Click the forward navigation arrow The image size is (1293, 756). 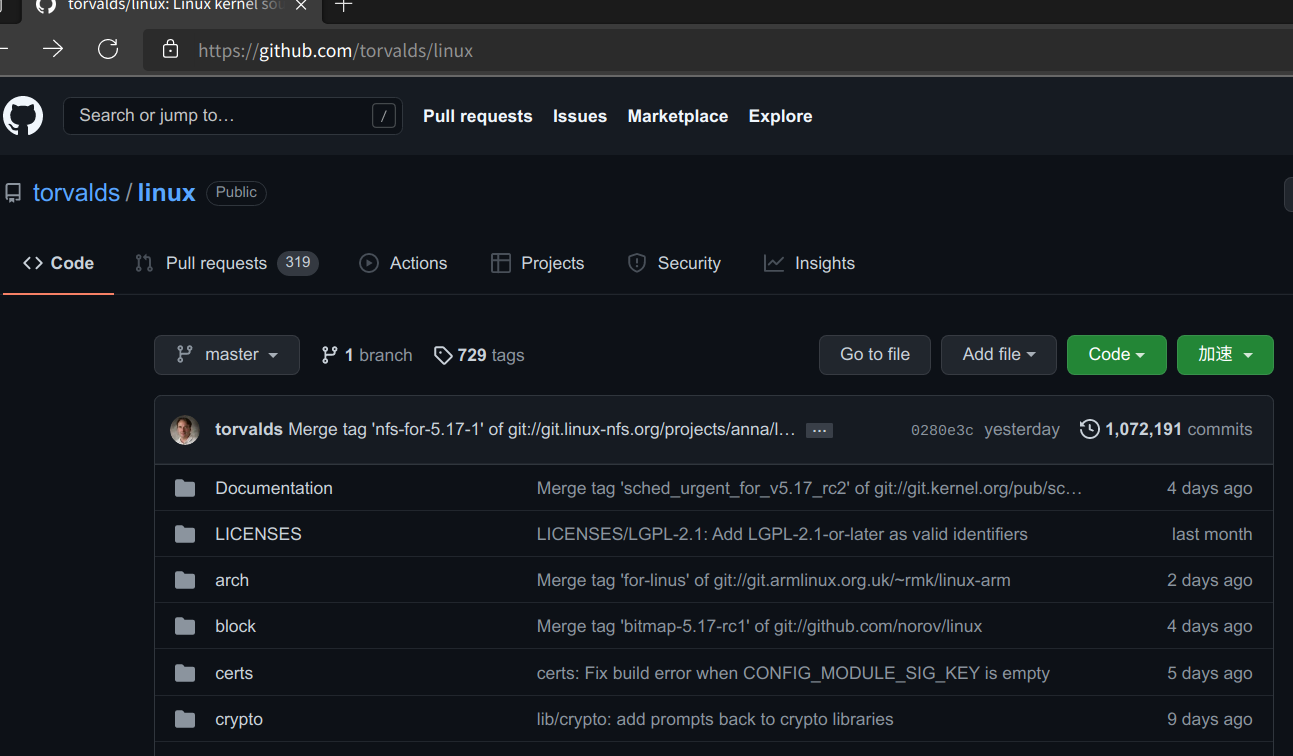click(x=53, y=49)
